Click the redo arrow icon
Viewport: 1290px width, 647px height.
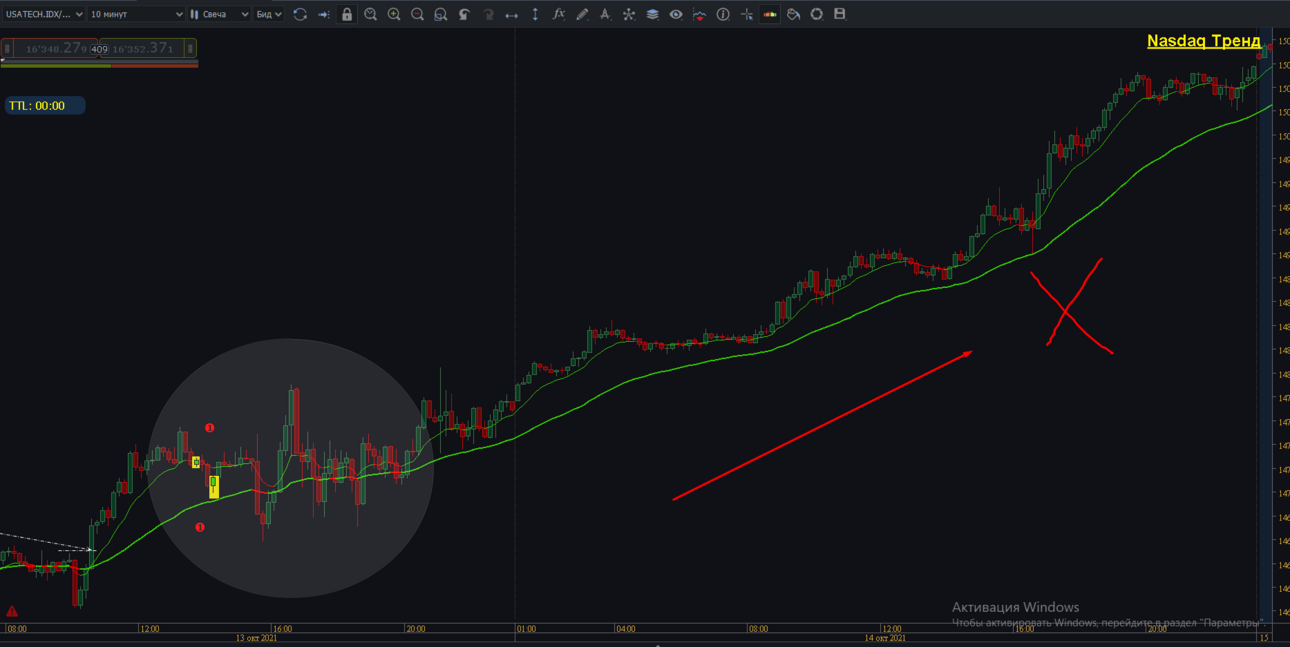(x=488, y=14)
